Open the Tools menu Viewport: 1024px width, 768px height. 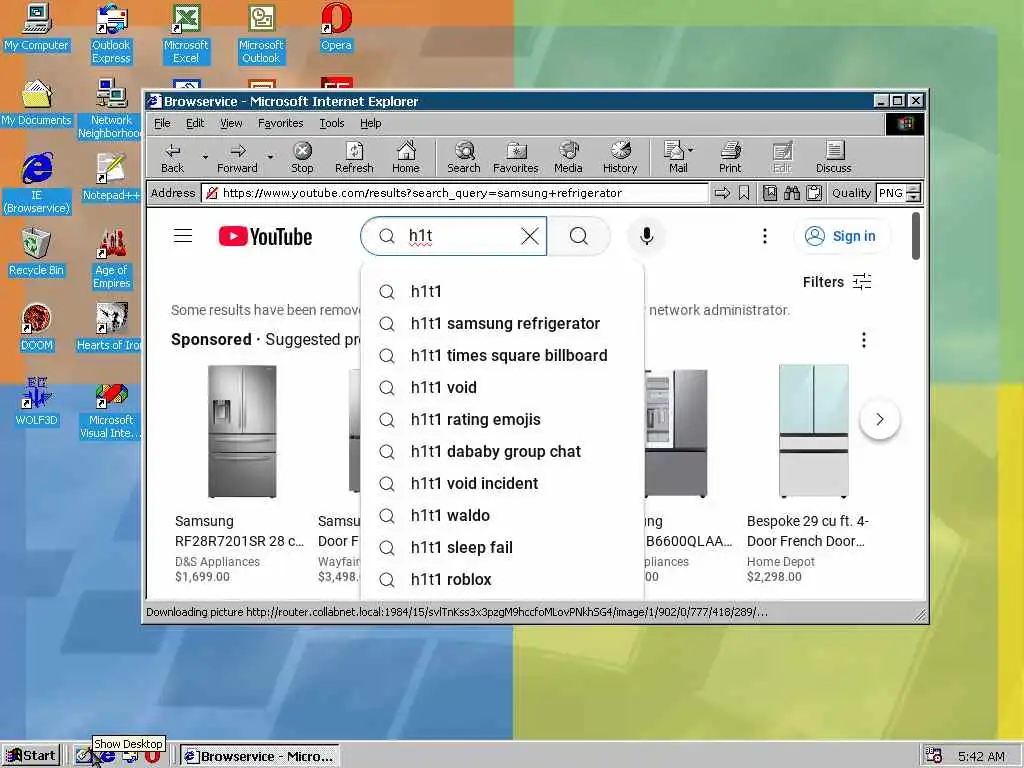pos(332,123)
